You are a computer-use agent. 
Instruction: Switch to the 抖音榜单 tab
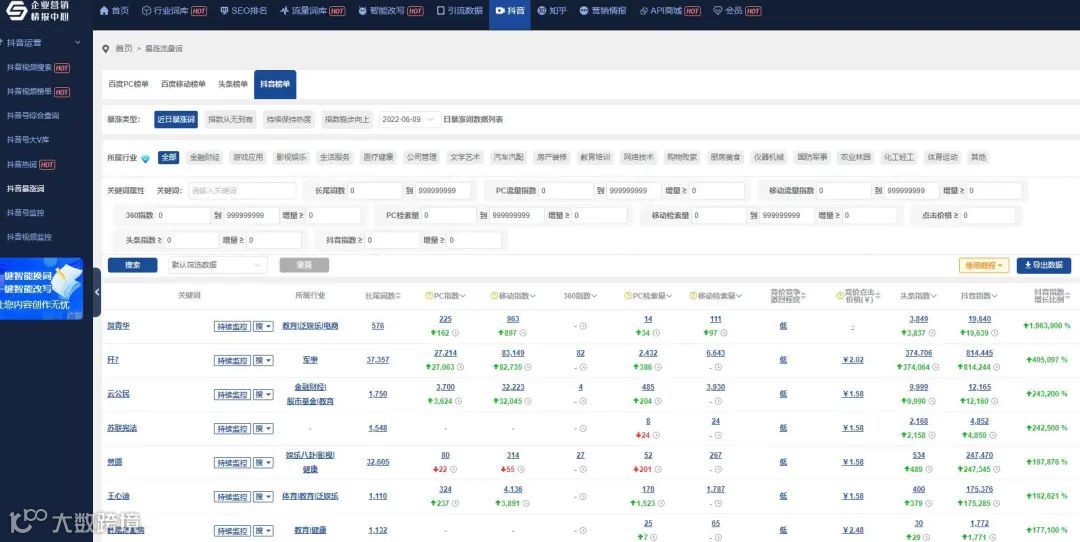(275, 85)
